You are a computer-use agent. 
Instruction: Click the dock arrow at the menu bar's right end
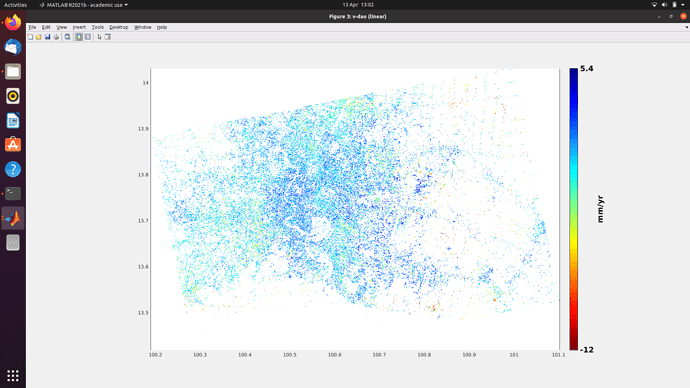tap(686, 27)
